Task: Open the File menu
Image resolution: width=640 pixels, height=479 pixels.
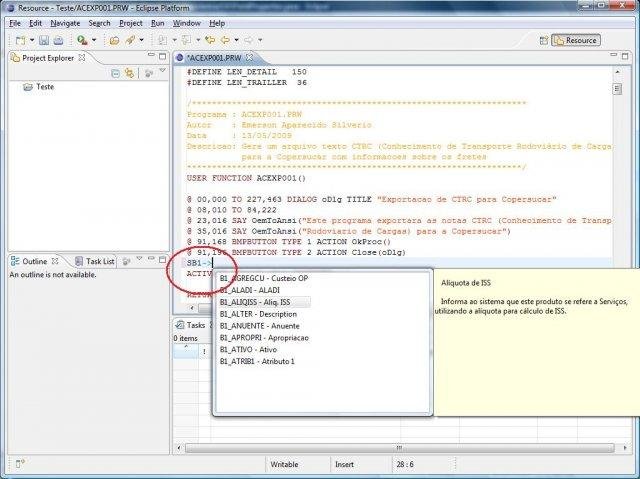Action: (x=15, y=23)
